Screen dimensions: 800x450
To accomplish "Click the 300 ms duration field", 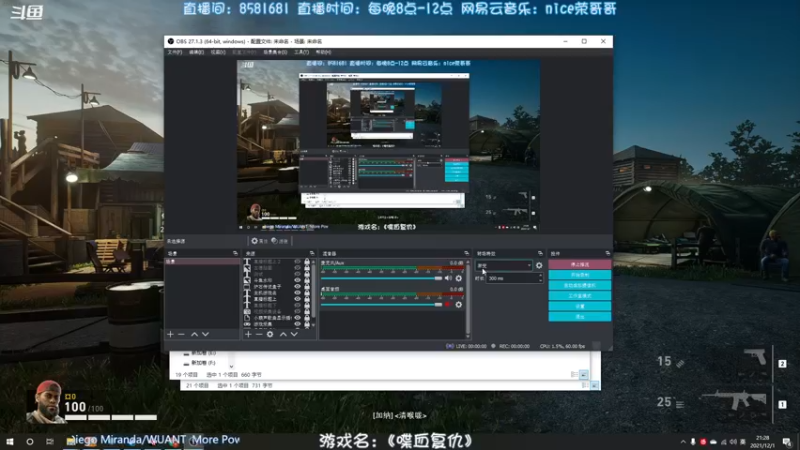I will (x=512, y=279).
